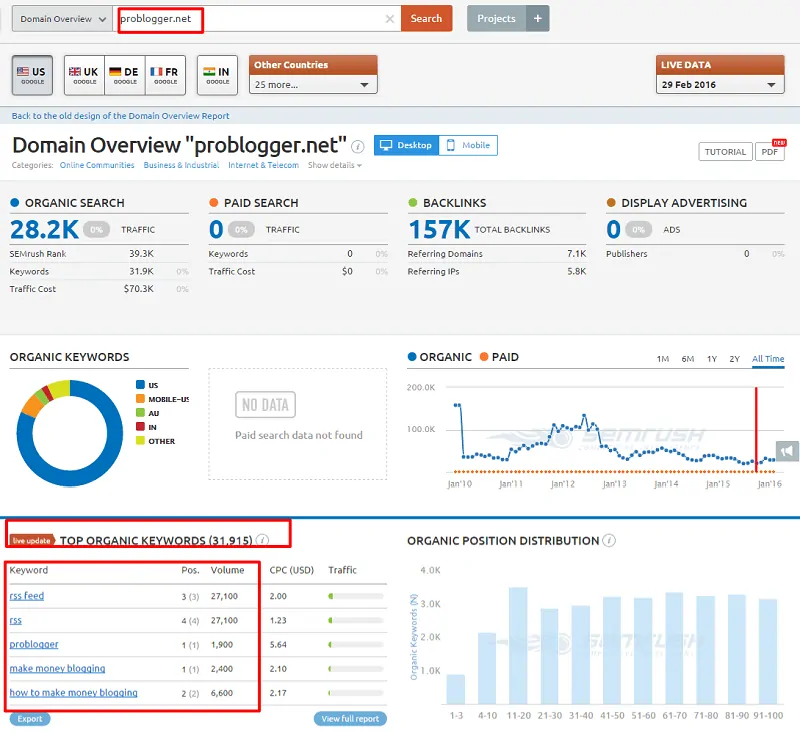Click the 28.2K organic traffic value

pos(44,230)
